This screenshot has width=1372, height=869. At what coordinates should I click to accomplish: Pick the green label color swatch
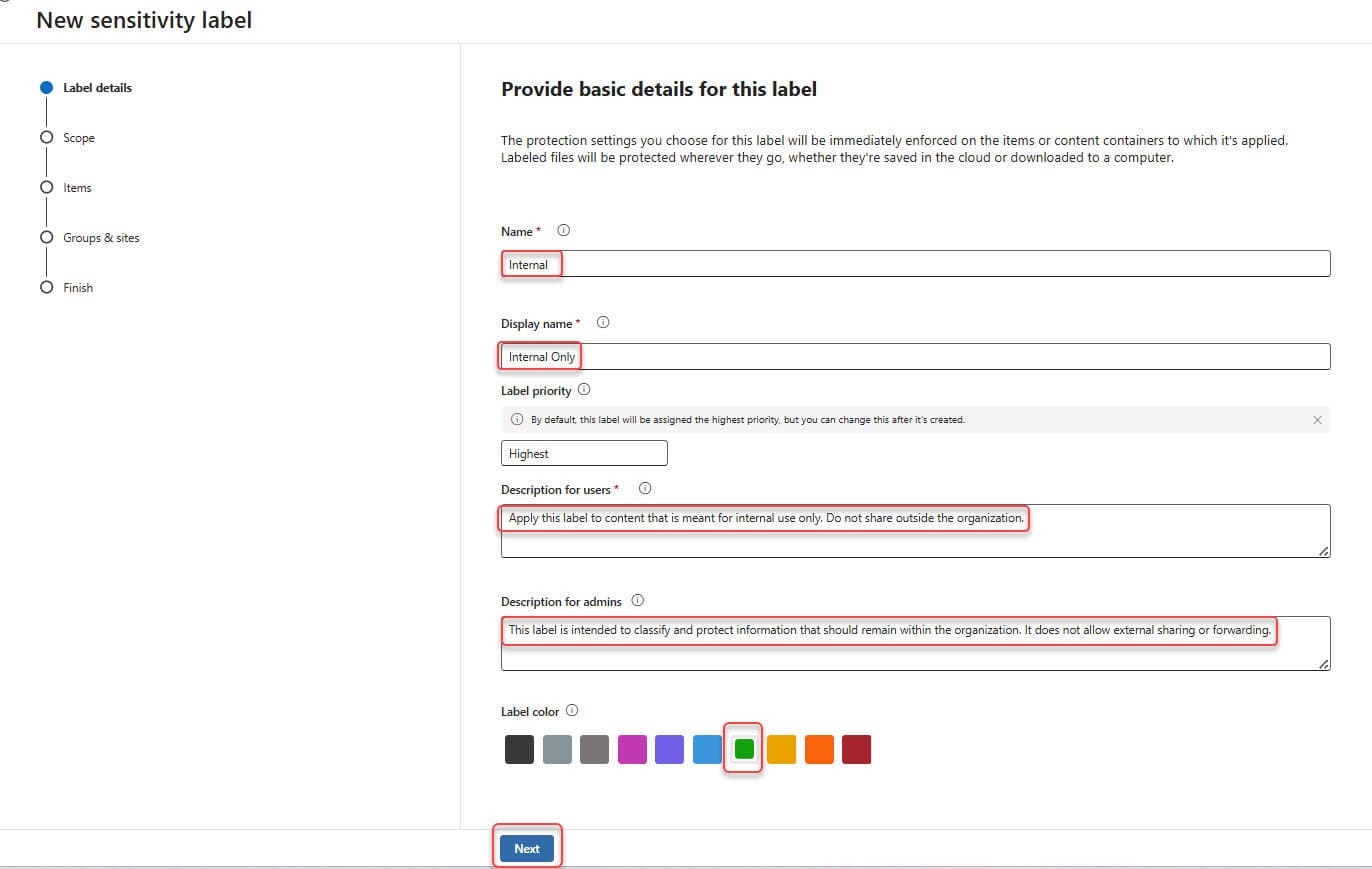pos(744,749)
